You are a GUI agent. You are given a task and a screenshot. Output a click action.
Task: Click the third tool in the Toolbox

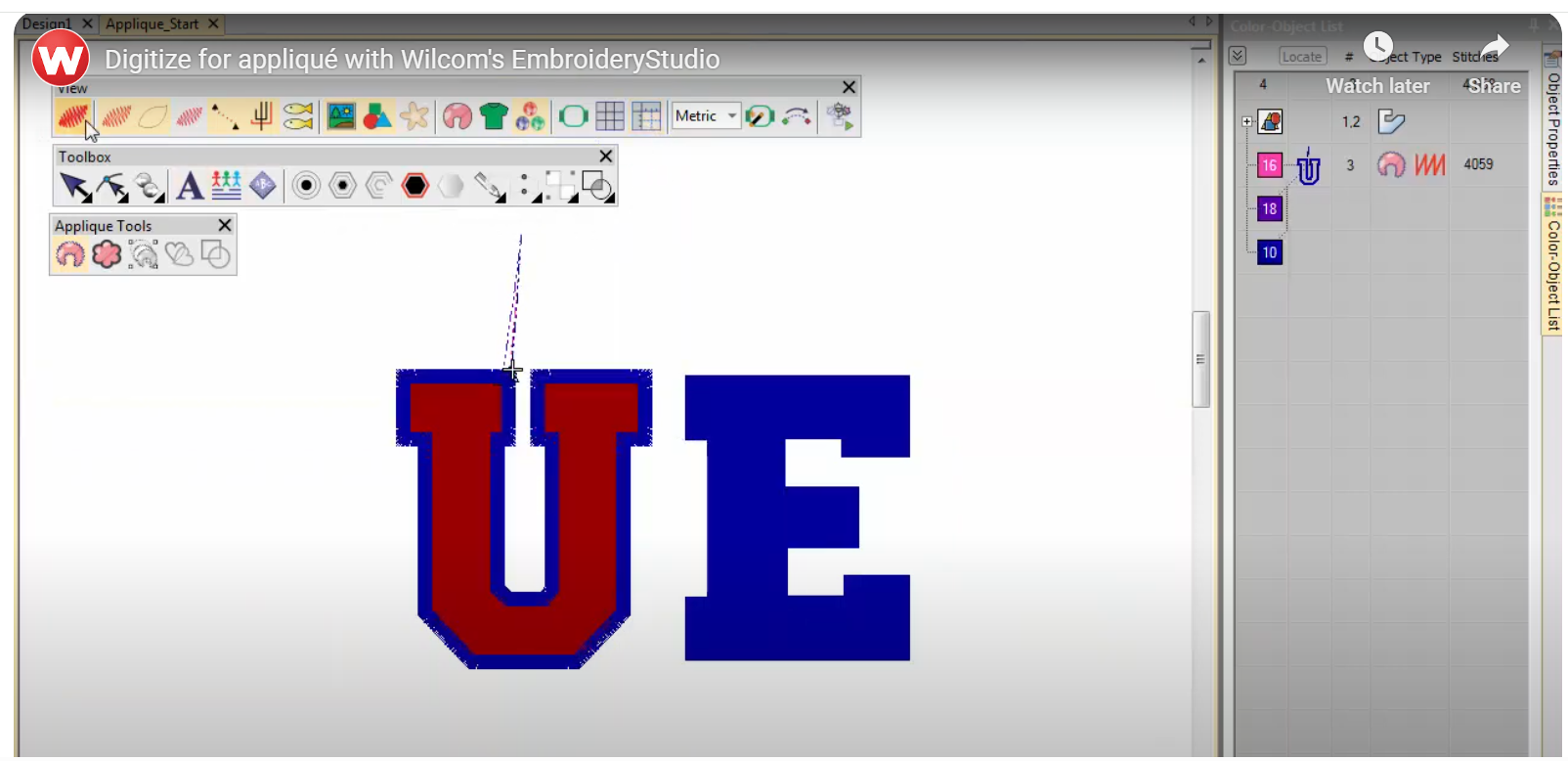[150, 186]
